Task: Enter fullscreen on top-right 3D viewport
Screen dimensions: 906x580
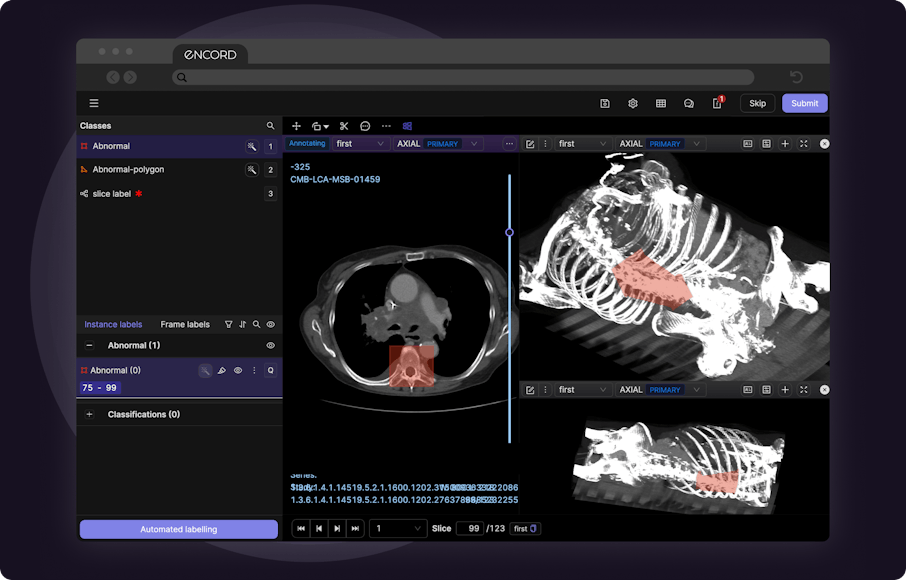Action: [x=804, y=144]
